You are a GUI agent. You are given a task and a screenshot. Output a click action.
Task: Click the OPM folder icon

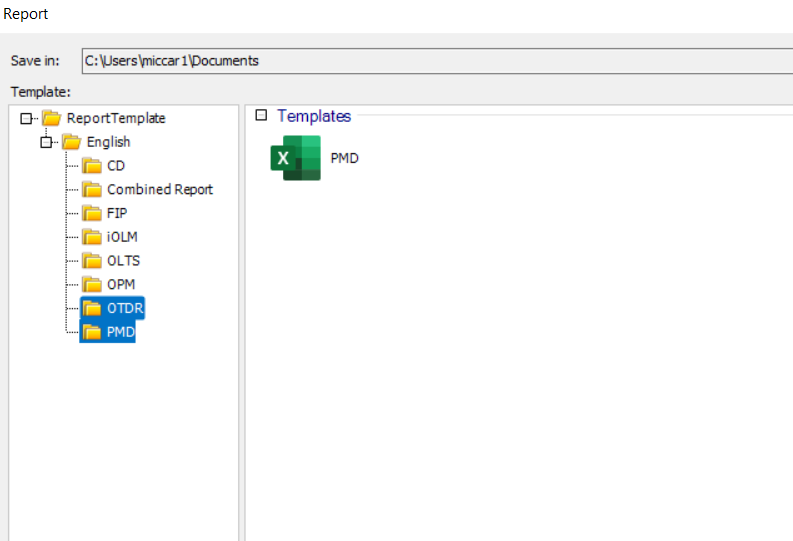(x=92, y=285)
